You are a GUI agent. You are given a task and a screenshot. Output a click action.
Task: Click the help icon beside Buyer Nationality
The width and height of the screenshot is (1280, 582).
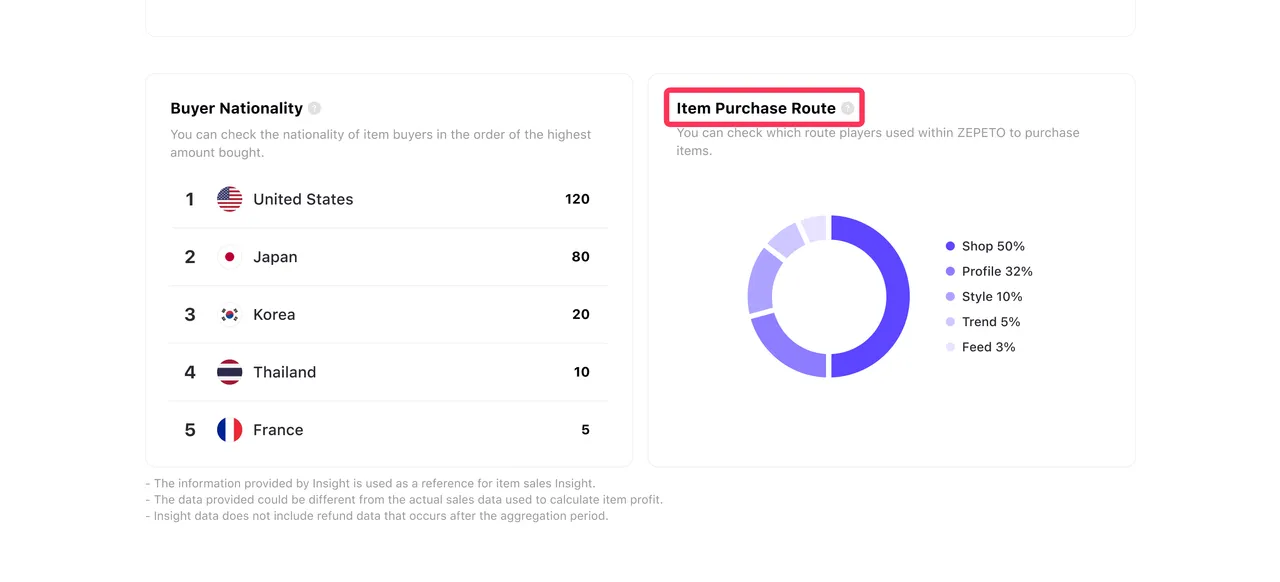[x=314, y=108]
